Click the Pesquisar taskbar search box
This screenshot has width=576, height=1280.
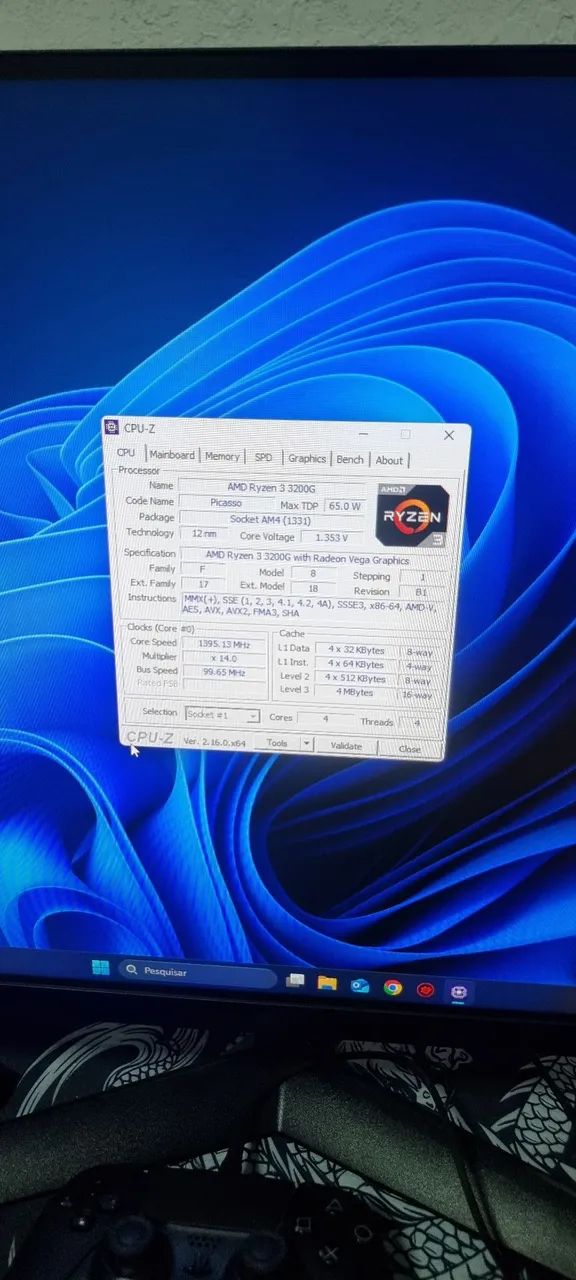pyautogui.click(x=197, y=973)
